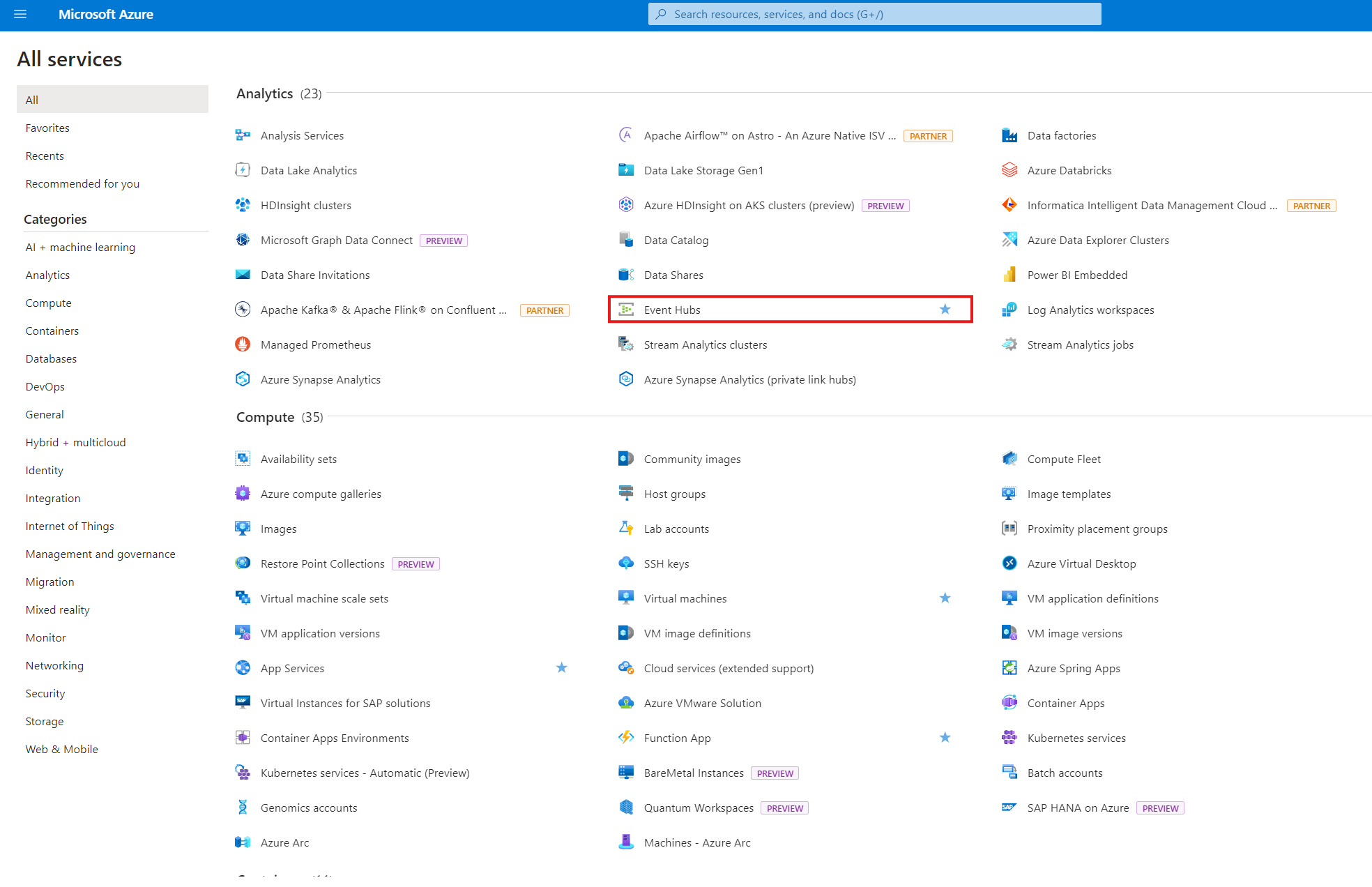Click the Function App lightning icon
Screen dimensions: 1372x887
pyautogui.click(x=626, y=738)
